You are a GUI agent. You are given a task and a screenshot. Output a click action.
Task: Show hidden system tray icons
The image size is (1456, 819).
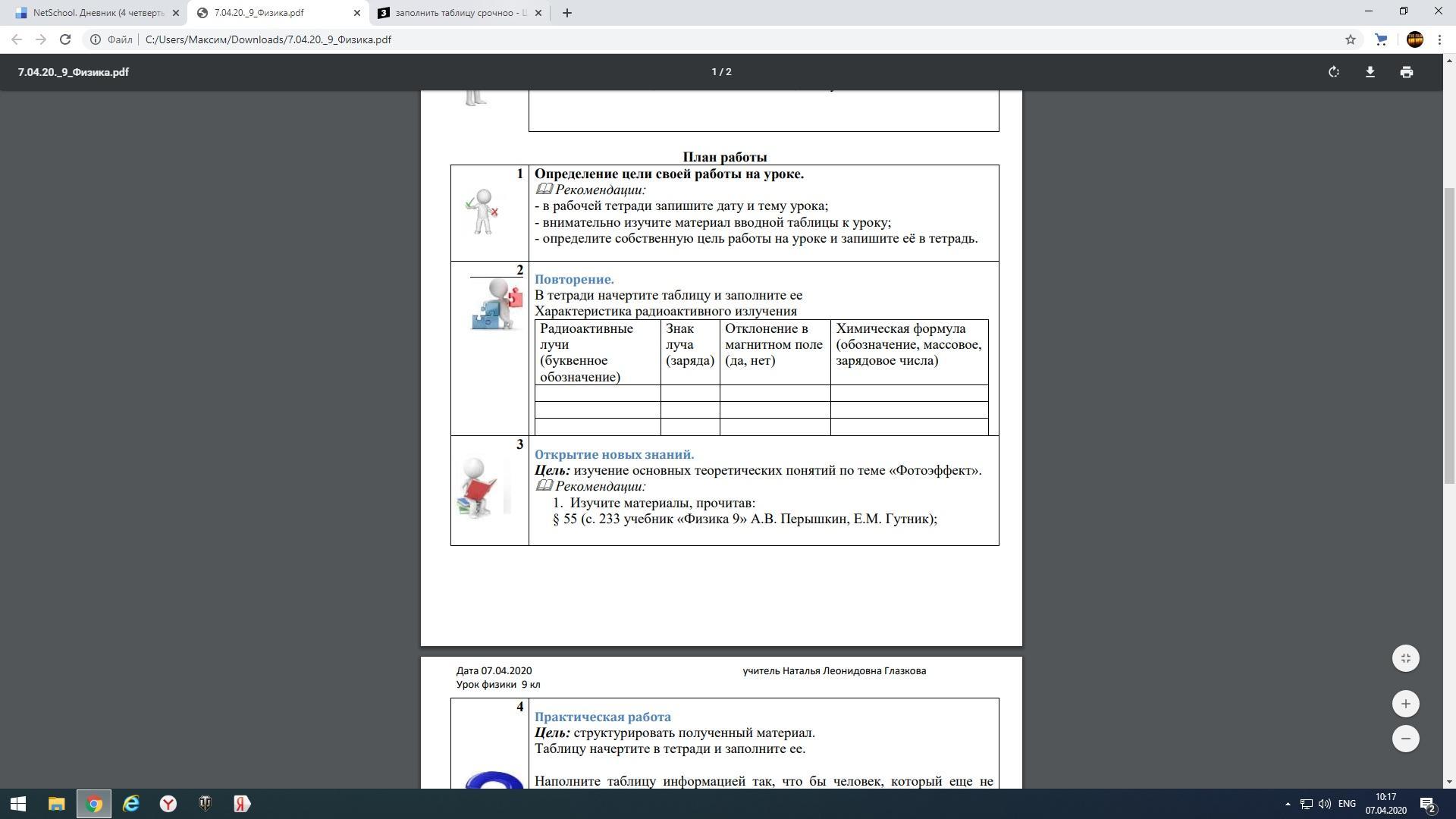pos(1287,804)
